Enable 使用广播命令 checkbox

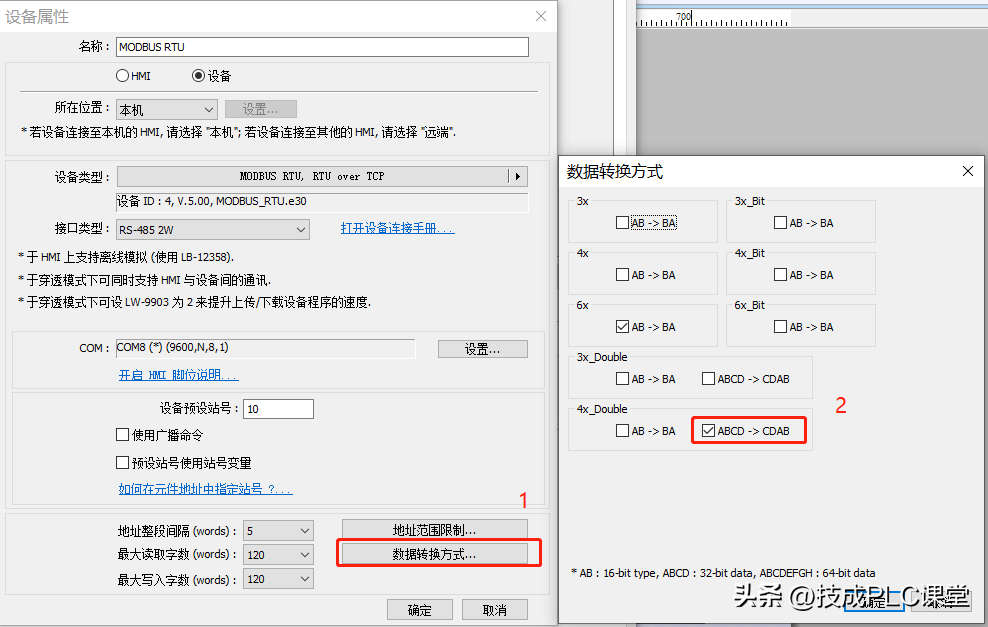tap(123, 435)
